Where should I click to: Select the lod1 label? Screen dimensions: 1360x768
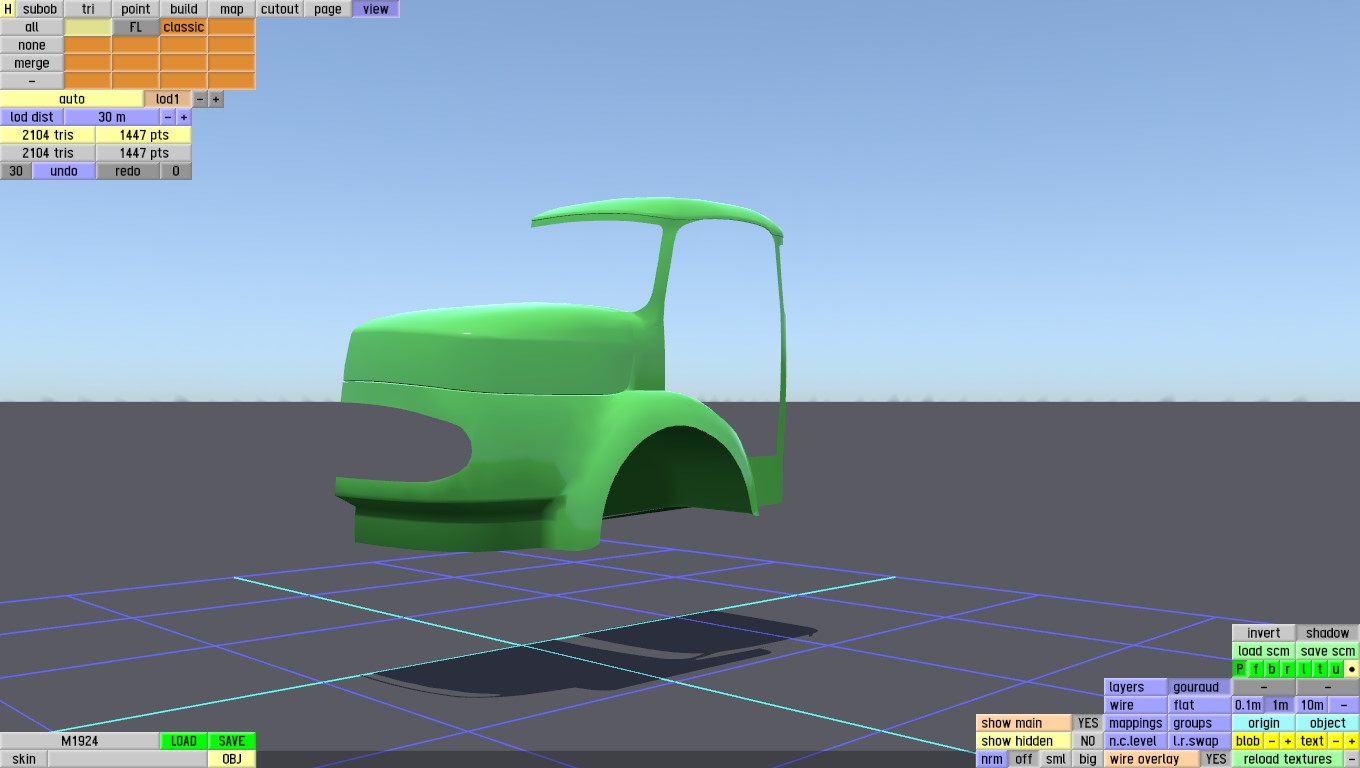click(x=168, y=99)
